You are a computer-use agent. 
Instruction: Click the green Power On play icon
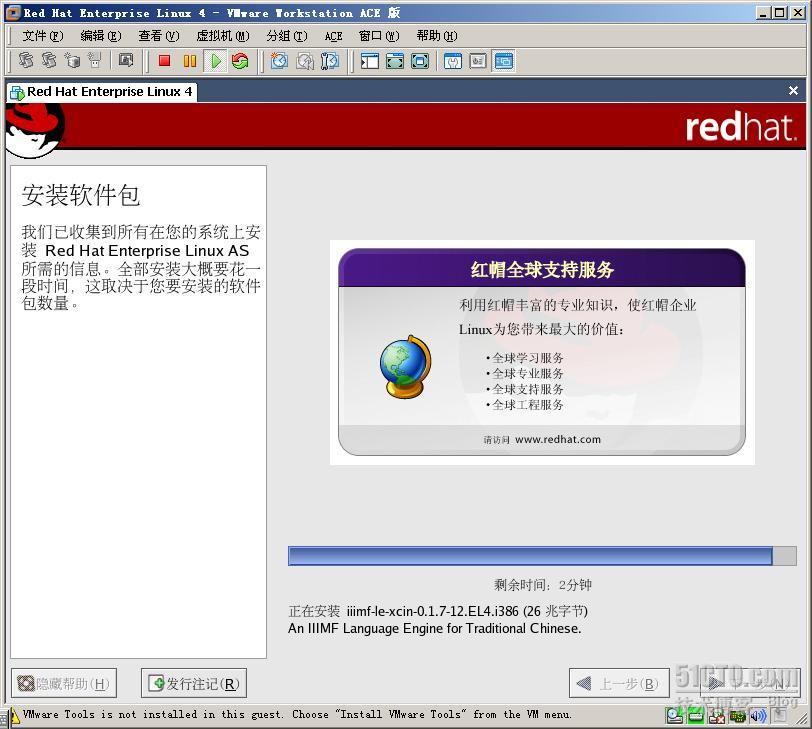click(x=215, y=61)
